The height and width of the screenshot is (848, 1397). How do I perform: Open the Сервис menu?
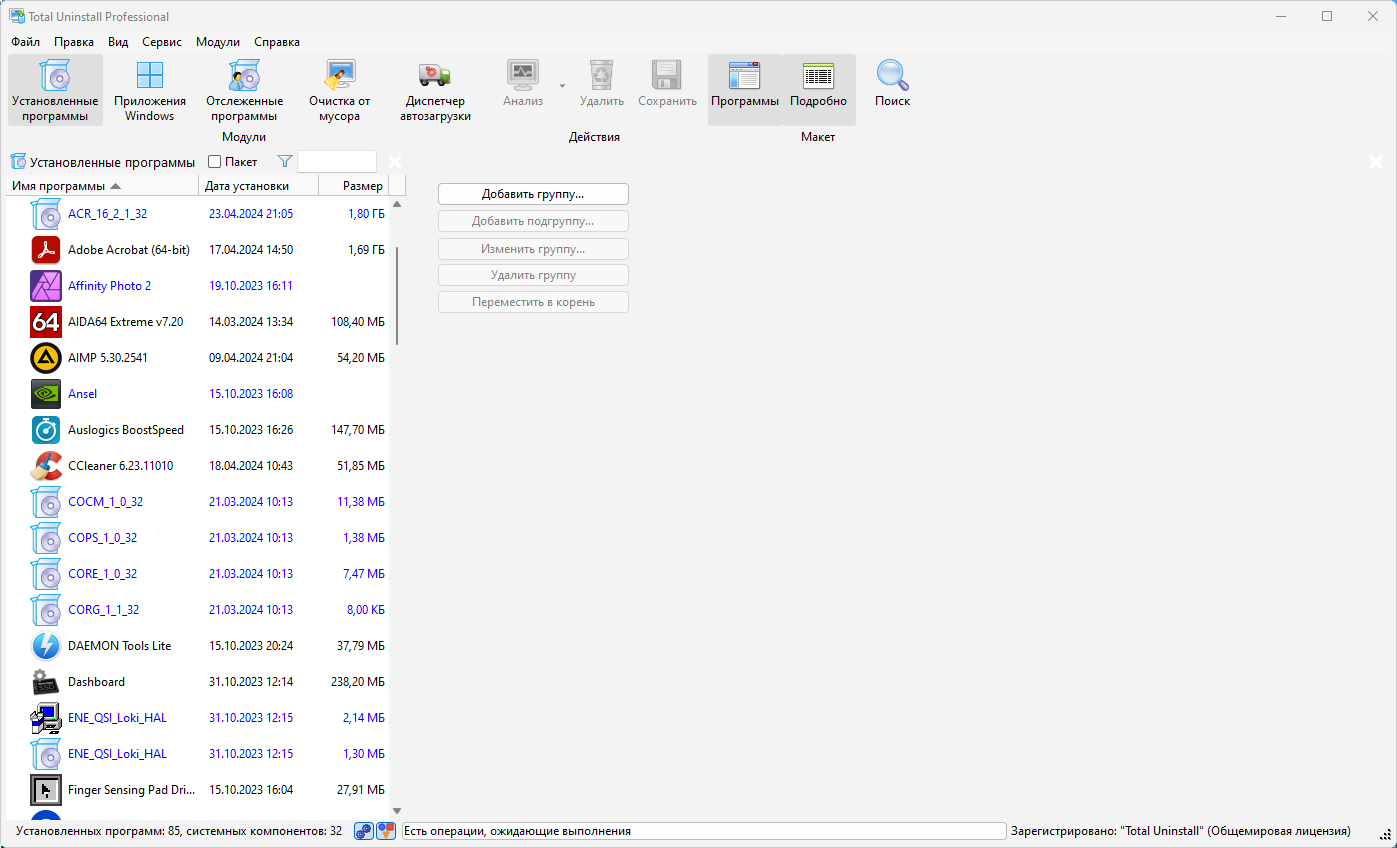pos(162,42)
